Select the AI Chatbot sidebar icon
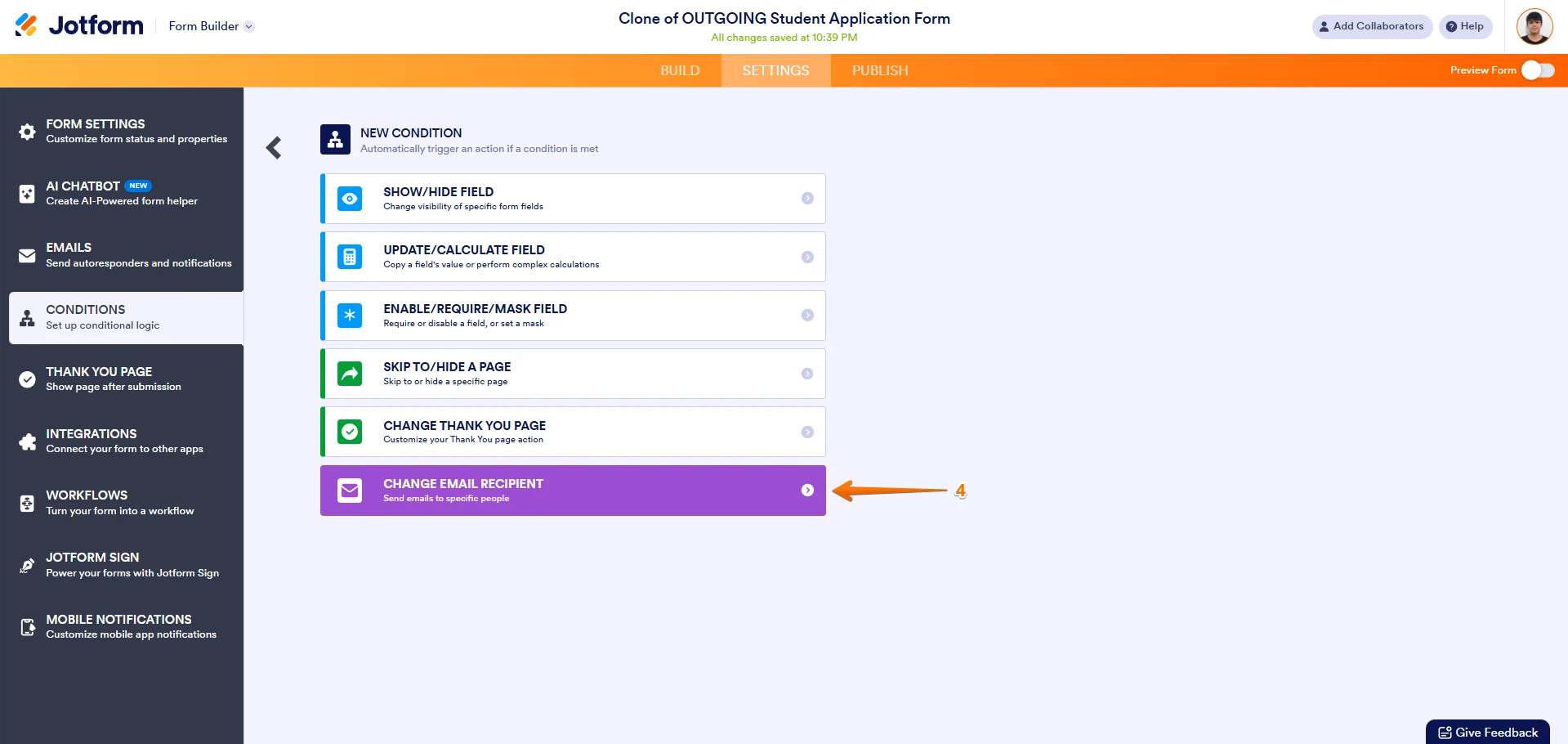1568x744 pixels. (26, 194)
